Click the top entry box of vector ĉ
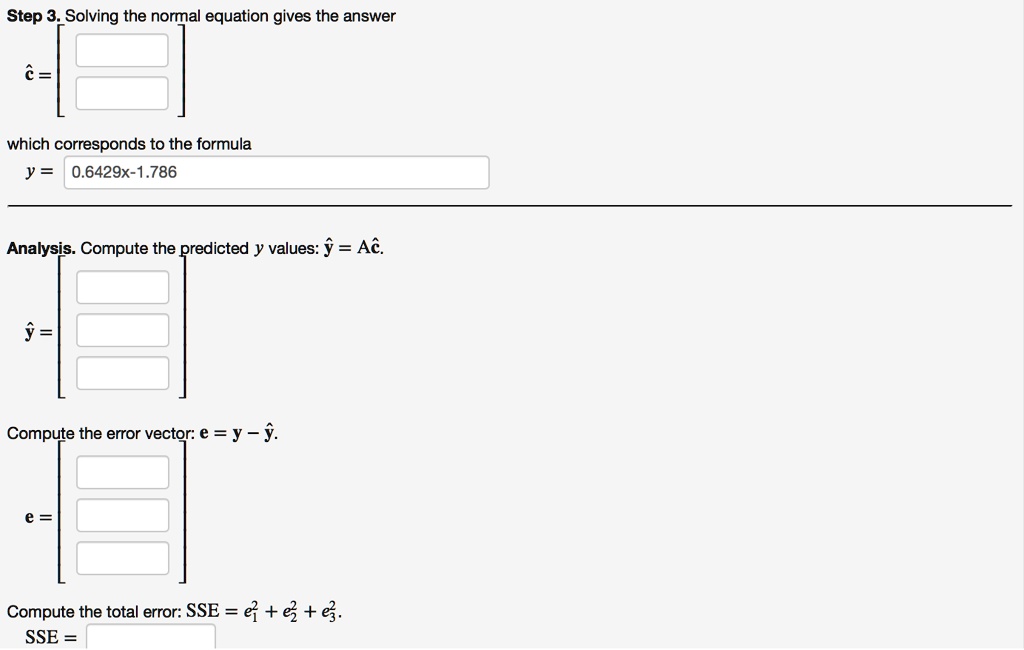Screen dimensions: 1024x650 pos(121,49)
